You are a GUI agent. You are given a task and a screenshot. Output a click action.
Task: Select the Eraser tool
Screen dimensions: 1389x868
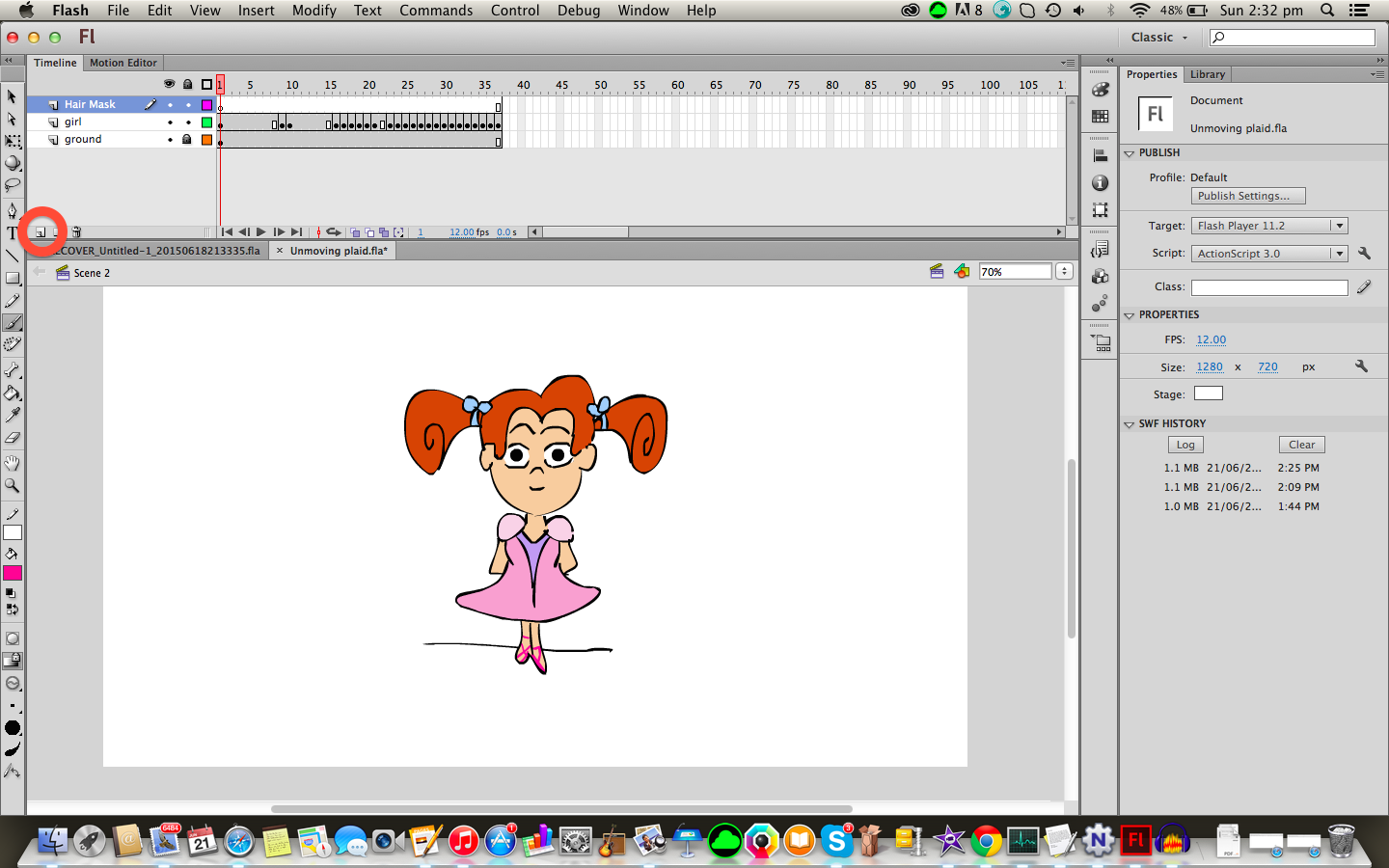(13, 438)
